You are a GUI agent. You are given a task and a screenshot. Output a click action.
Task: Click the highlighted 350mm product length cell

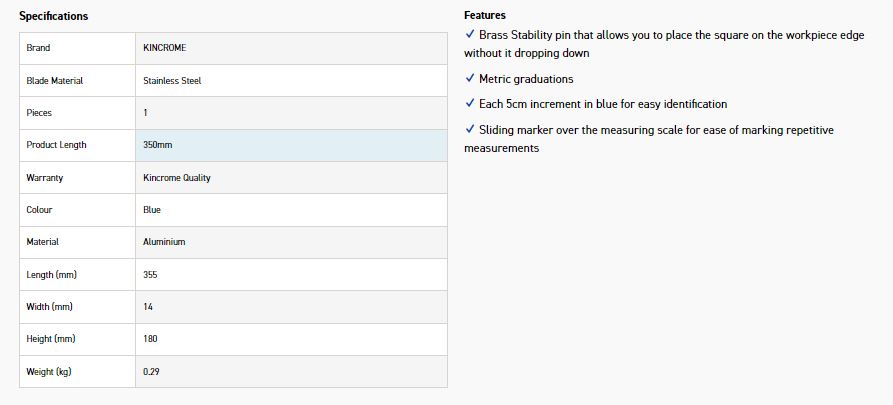pyautogui.click(x=158, y=145)
